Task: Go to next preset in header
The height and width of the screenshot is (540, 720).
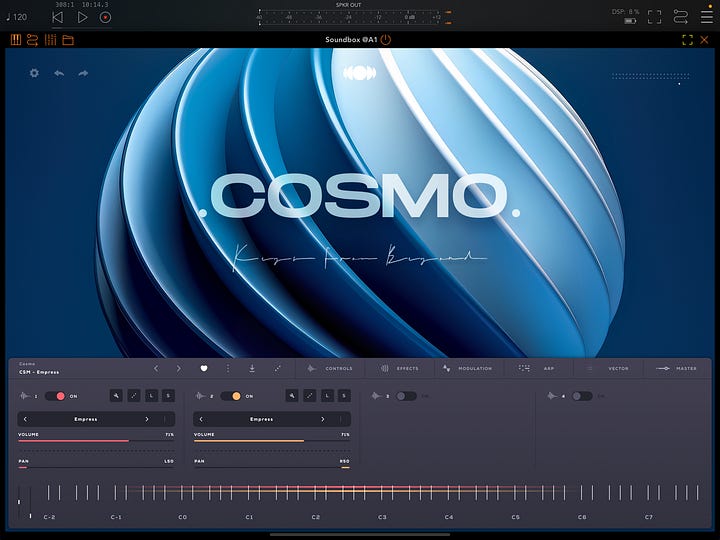Action: (179, 368)
